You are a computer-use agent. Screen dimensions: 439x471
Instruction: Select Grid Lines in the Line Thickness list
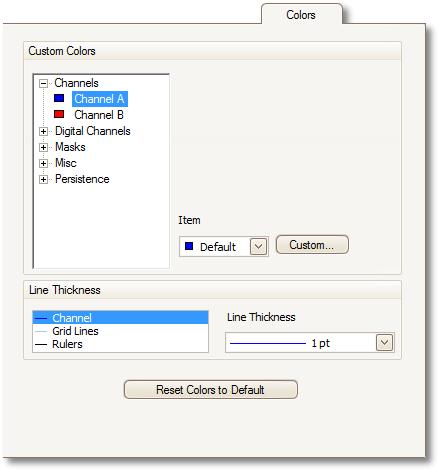tap(120, 331)
